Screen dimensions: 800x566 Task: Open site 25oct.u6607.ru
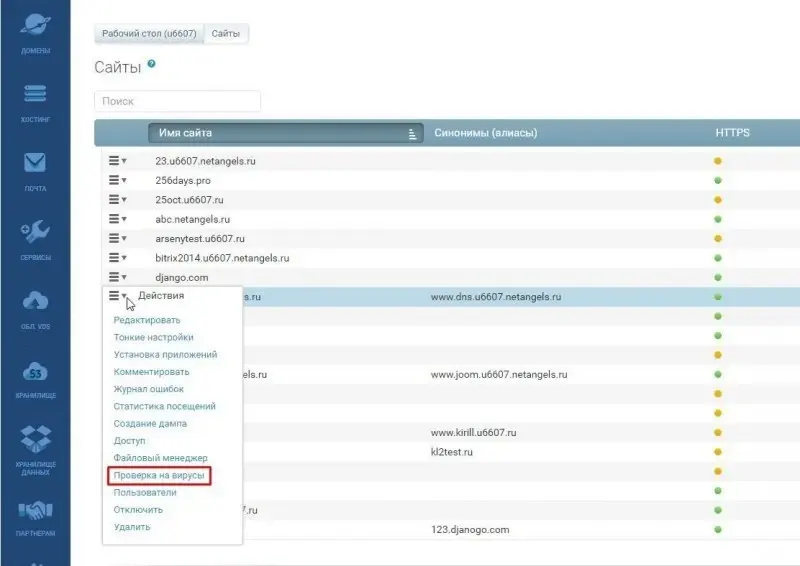189,200
